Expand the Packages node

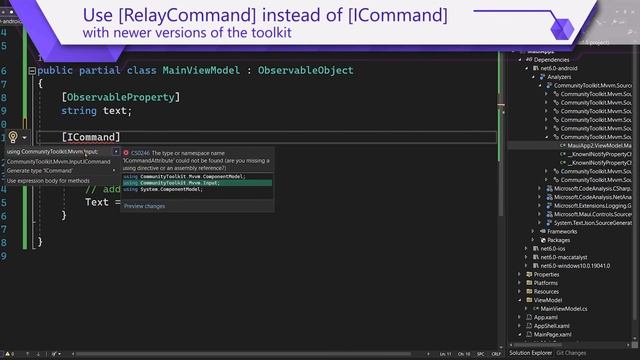533,240
